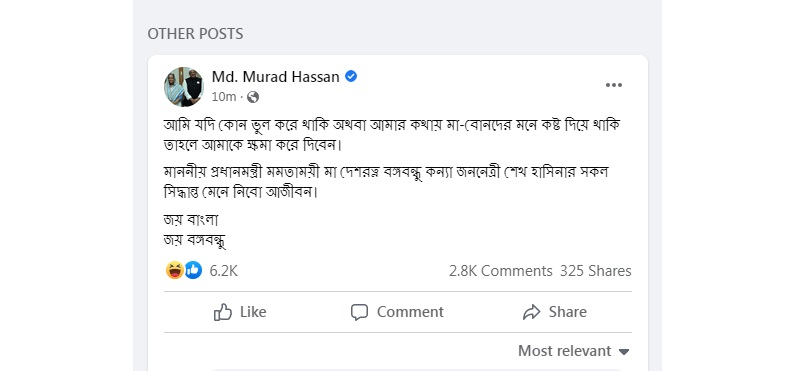Open Md. Murad Hassan profile name link
The height and width of the screenshot is (371, 800).
(x=276, y=77)
